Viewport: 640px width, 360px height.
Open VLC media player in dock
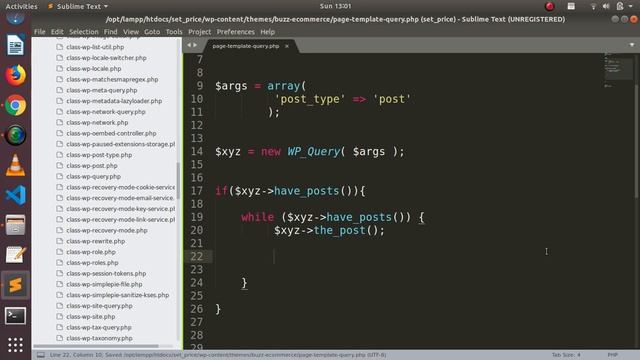click(16, 165)
